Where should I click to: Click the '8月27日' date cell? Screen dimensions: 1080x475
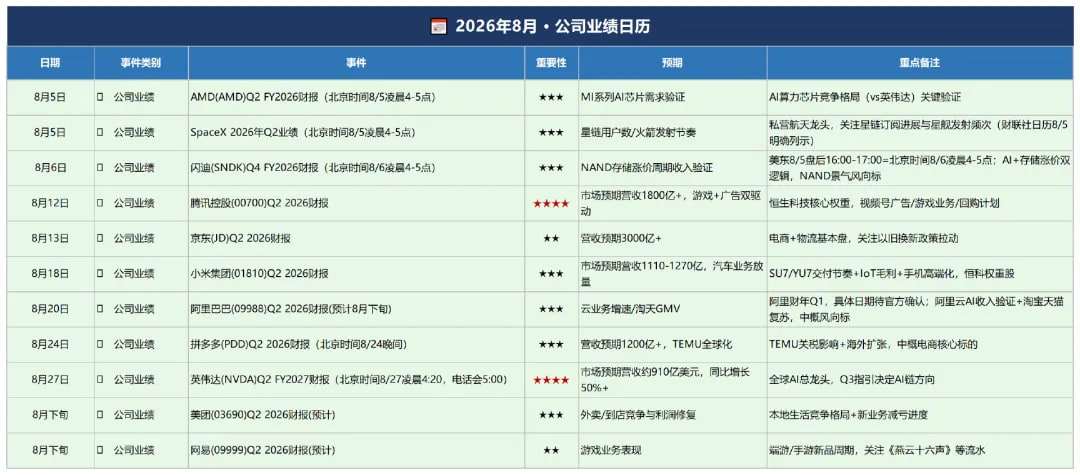pos(50,379)
